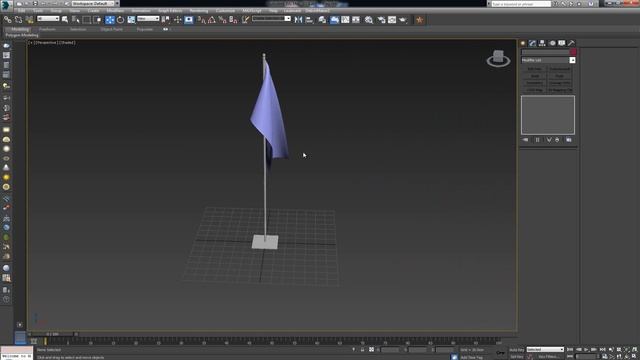Switch to the Freeform ribbon tab
This screenshot has width=640, height=360.
[x=47, y=29]
